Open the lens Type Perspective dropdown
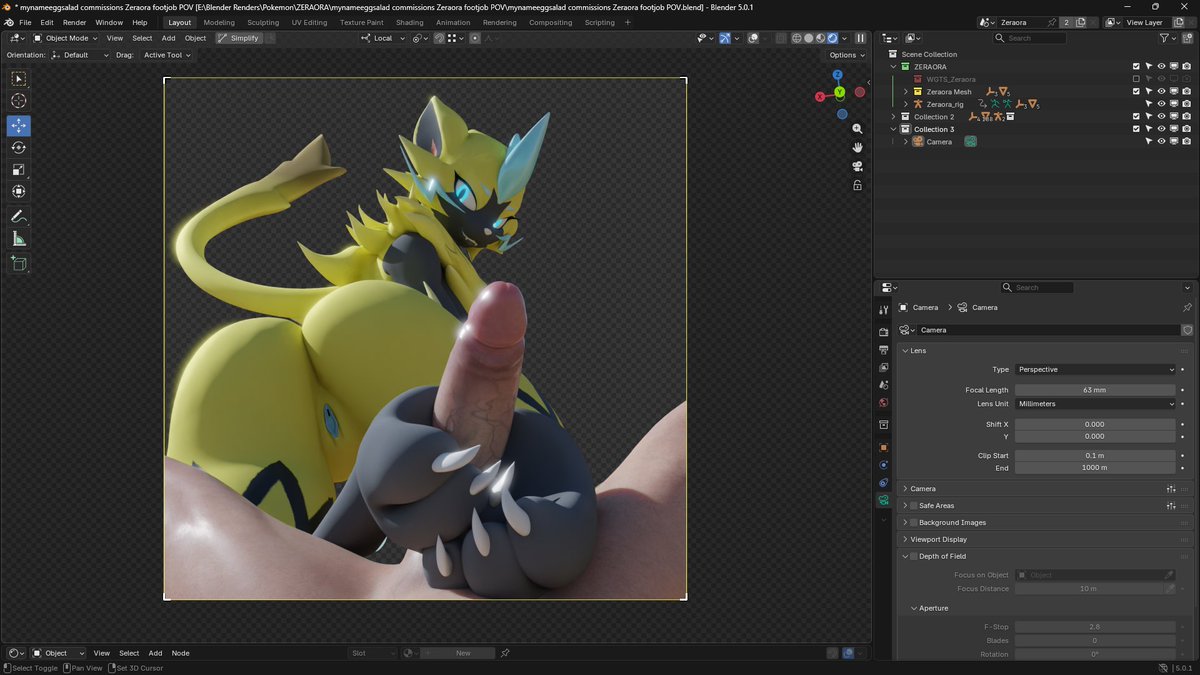 tap(1095, 370)
